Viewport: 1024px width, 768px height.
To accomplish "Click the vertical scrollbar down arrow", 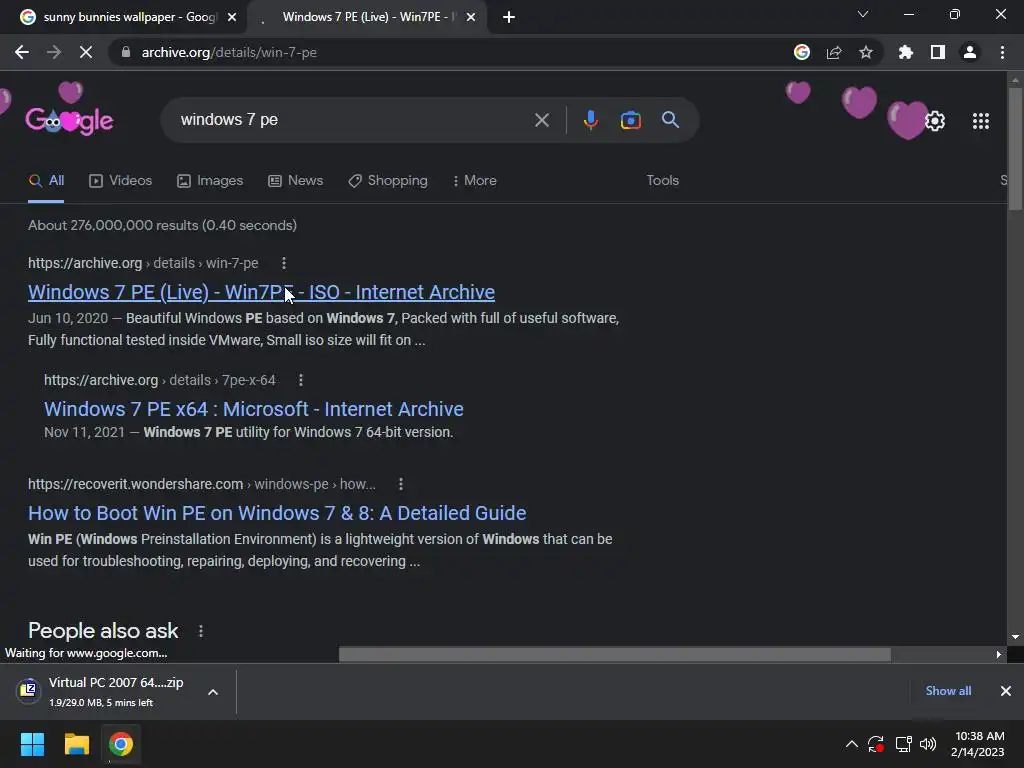I will click(1015, 637).
